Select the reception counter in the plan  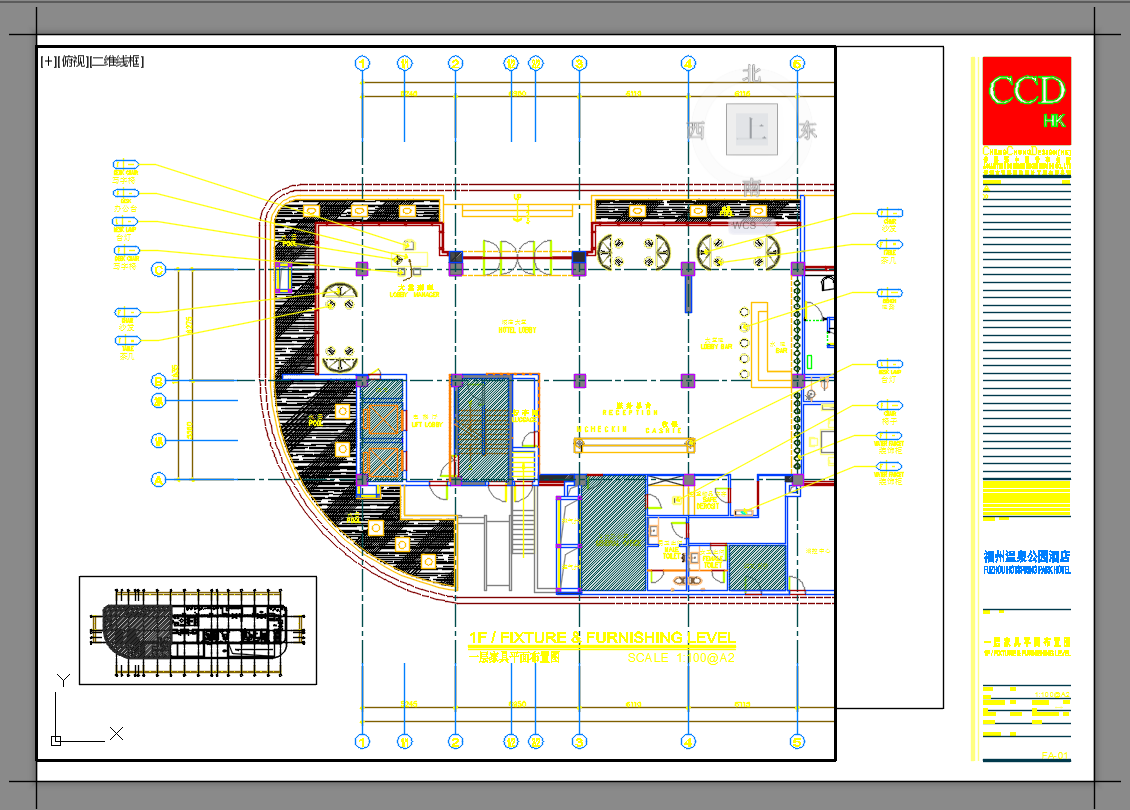click(634, 445)
